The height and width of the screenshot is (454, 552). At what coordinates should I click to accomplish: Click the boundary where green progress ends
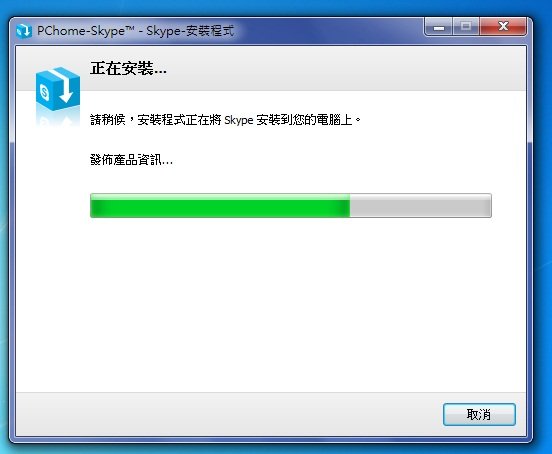(x=350, y=206)
